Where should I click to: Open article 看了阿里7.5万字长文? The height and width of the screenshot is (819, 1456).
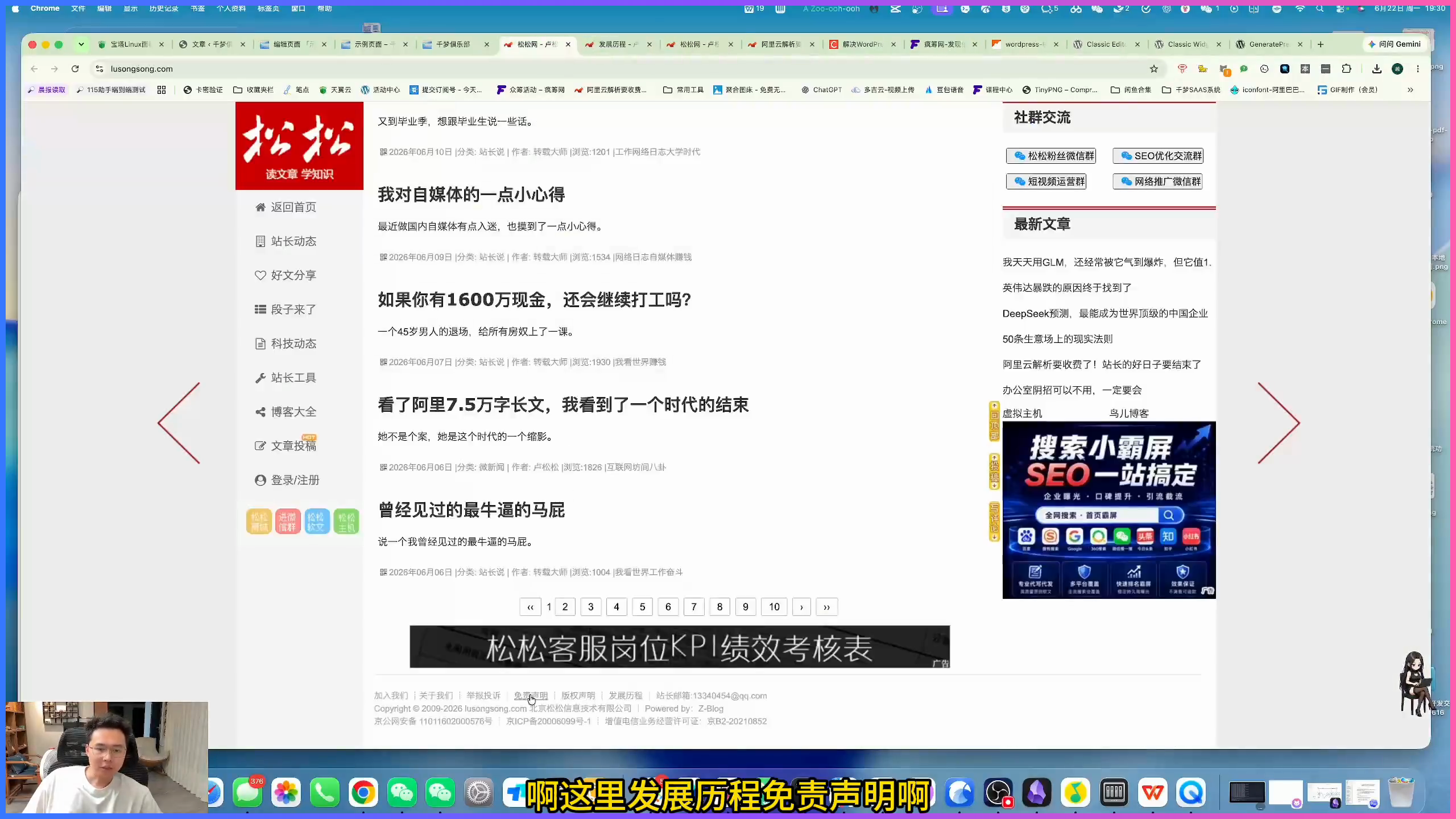click(x=563, y=405)
